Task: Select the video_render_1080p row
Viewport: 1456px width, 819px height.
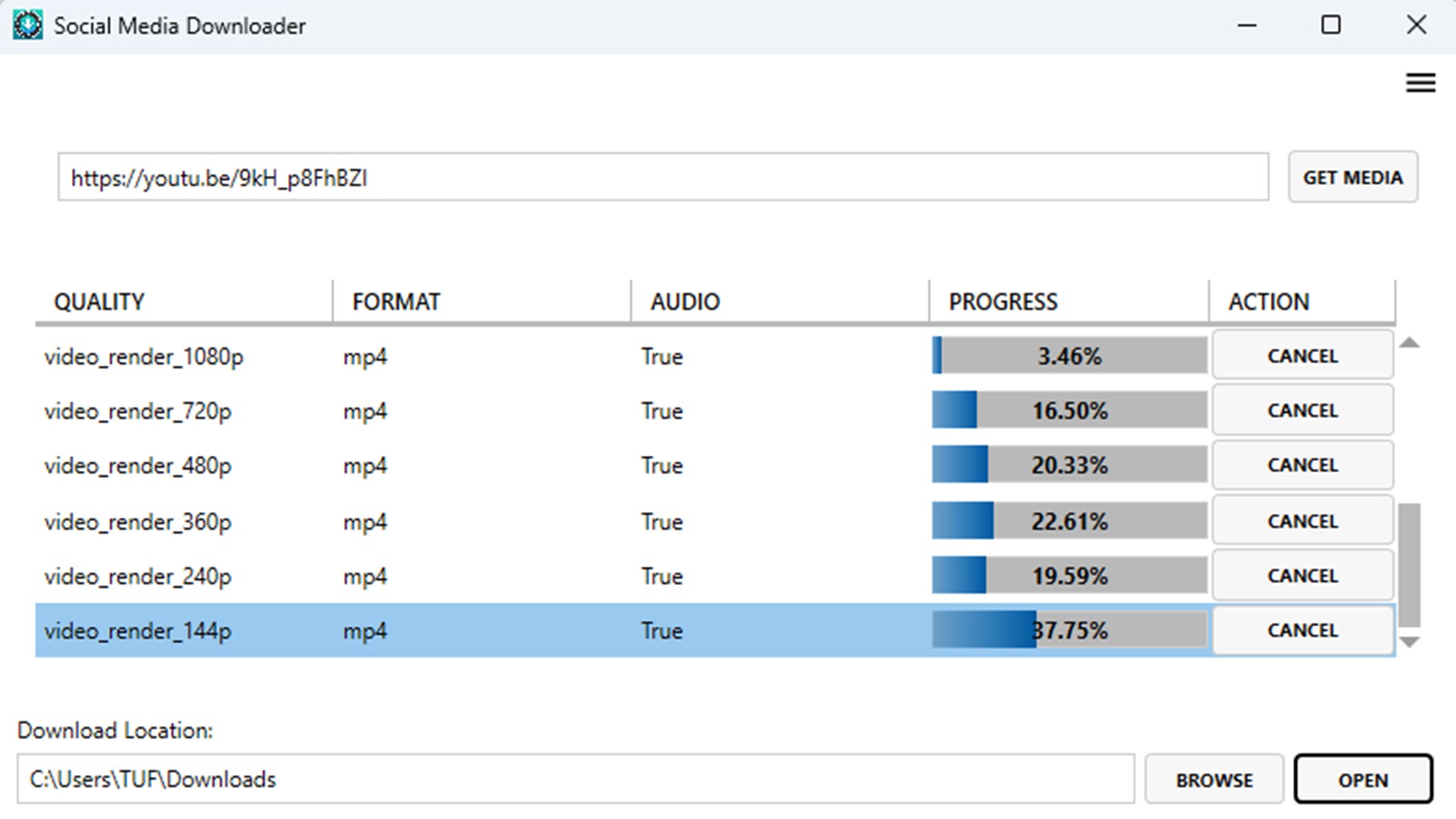Action: pos(144,356)
